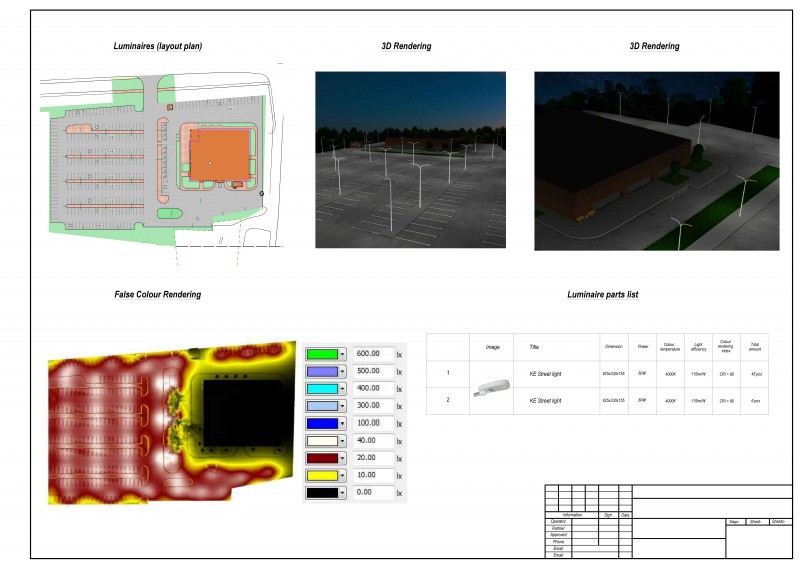Click the 'Power' column header
Image resolution: width=800 pixels, height=565 pixels.
[x=643, y=347]
